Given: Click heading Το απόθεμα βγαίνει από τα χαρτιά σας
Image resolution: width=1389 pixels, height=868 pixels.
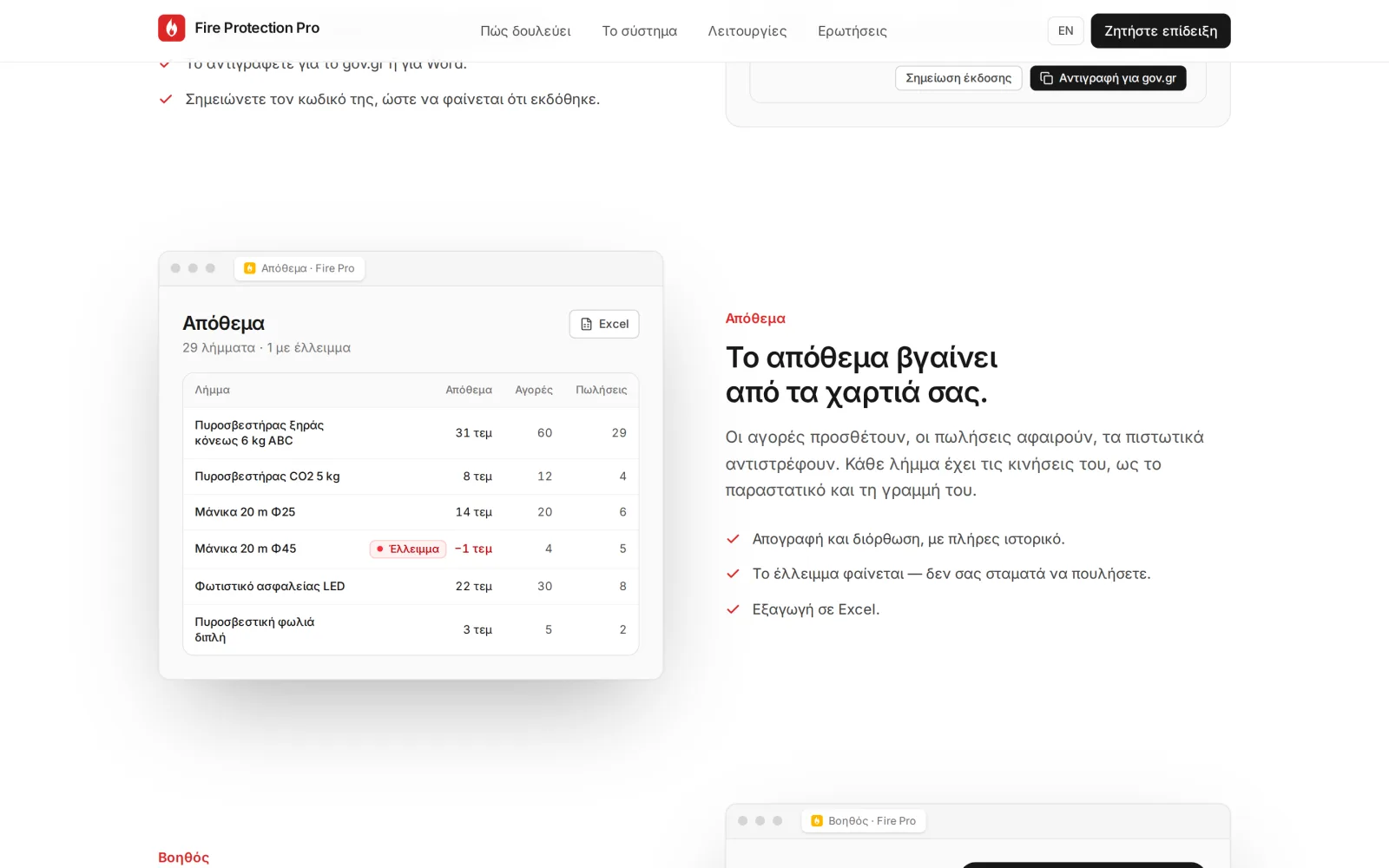Looking at the screenshot, I should (861, 375).
